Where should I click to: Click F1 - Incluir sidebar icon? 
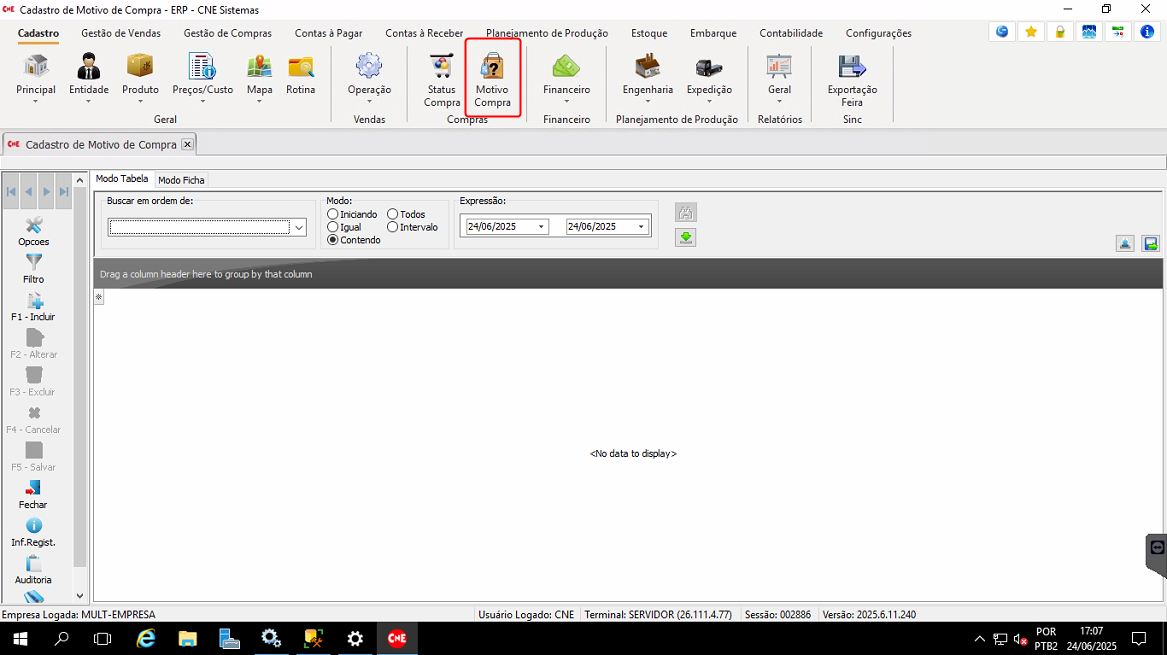pos(33,307)
